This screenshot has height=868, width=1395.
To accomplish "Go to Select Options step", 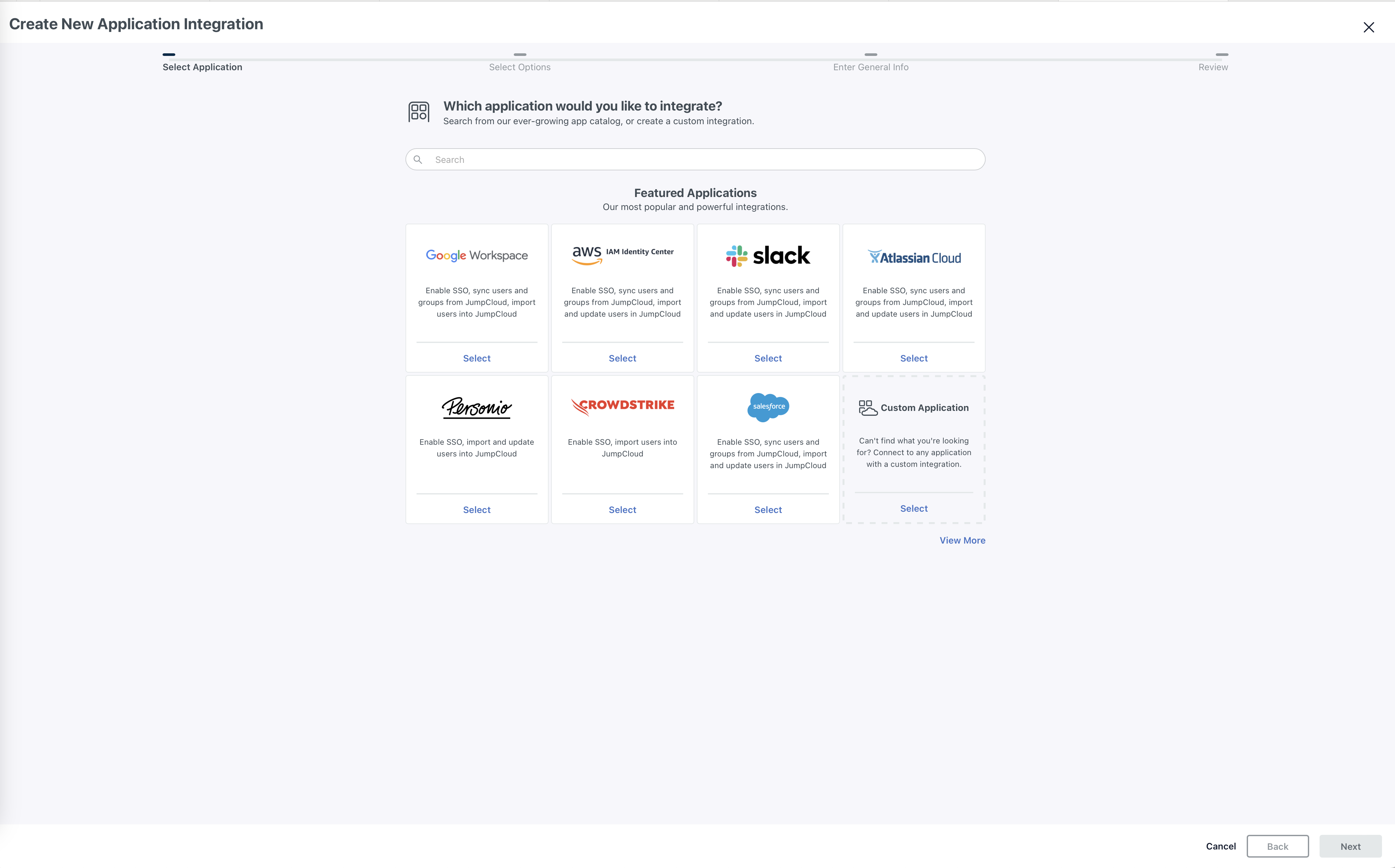I will click(x=520, y=67).
